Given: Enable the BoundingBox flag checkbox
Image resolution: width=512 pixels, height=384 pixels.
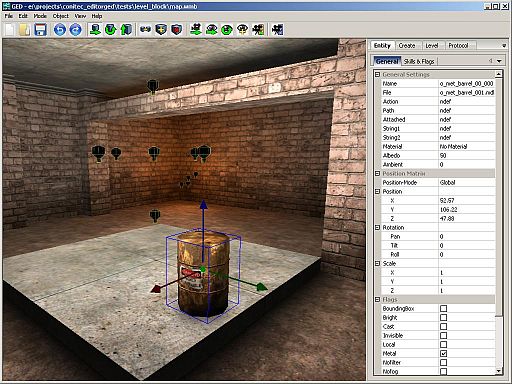Looking at the screenshot, I should (x=443, y=308).
